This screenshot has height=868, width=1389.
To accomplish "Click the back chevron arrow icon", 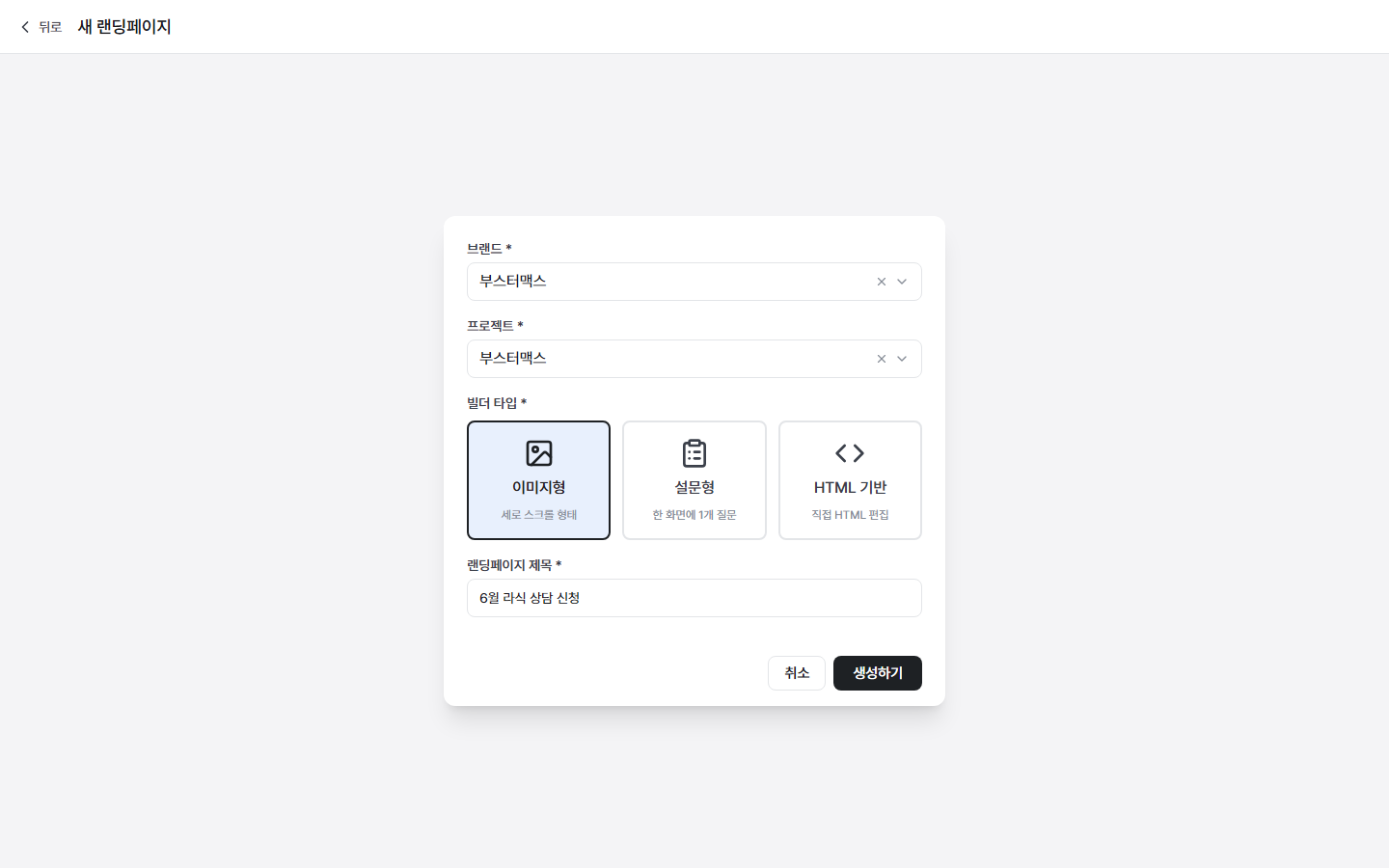I will click(25, 27).
